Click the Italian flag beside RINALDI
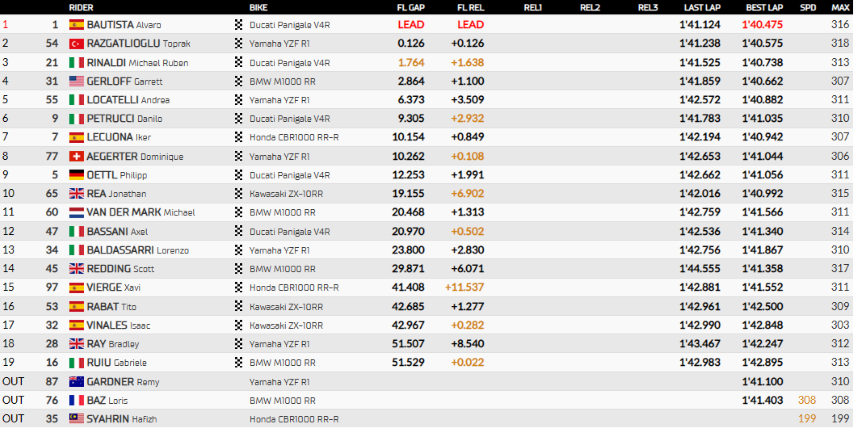This screenshot has height=429, width=854. pos(76,63)
